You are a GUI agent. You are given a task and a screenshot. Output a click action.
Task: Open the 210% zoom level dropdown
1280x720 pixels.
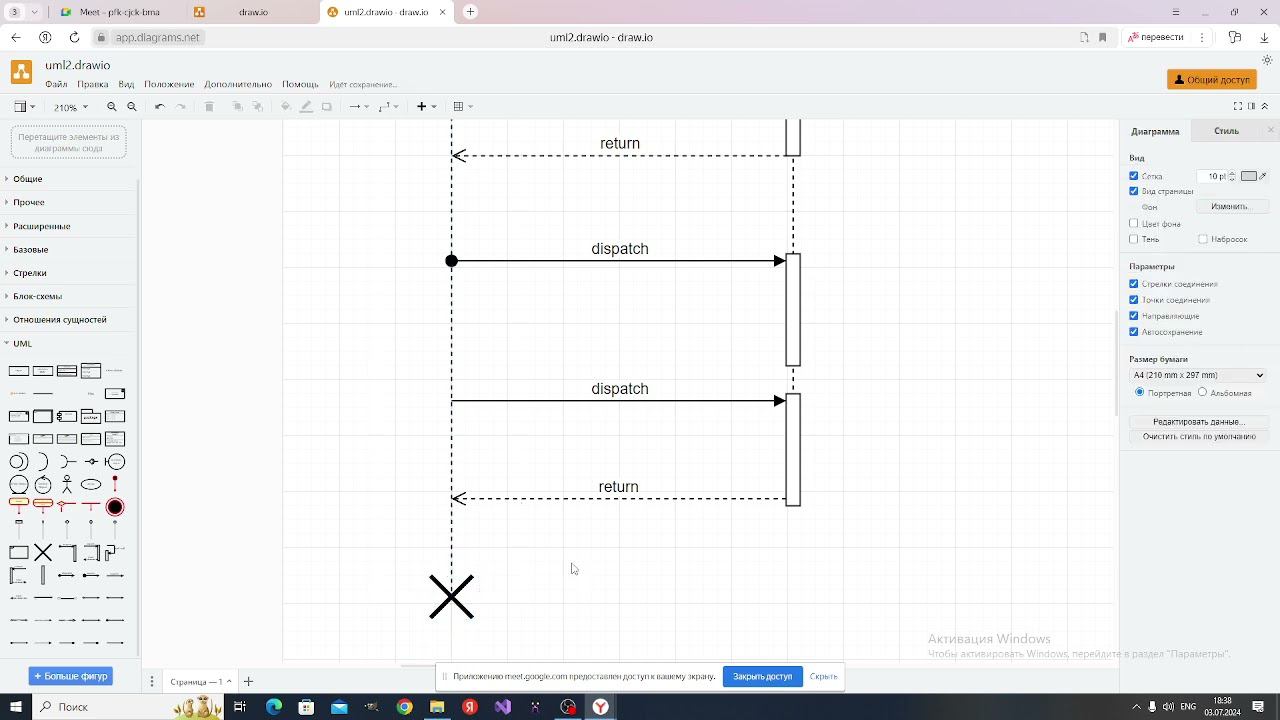coord(70,107)
